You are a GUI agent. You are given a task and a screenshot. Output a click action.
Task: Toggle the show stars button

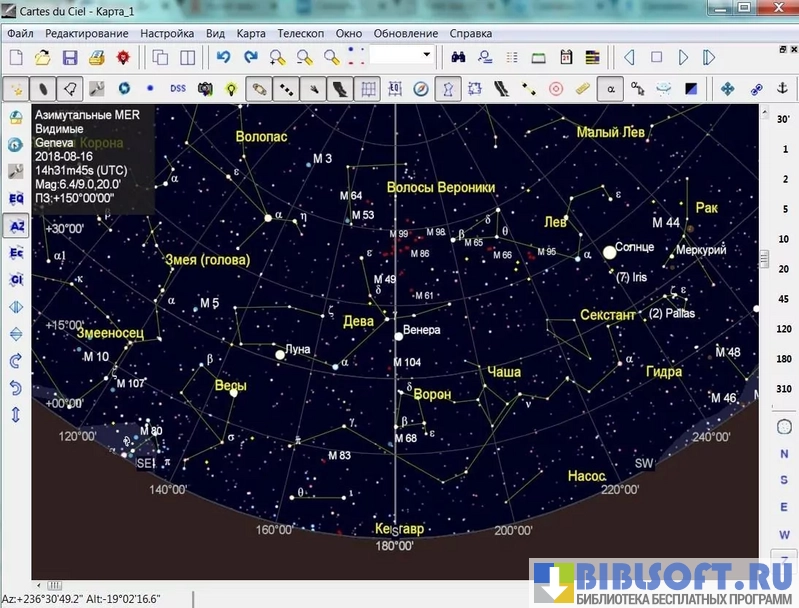point(17,89)
